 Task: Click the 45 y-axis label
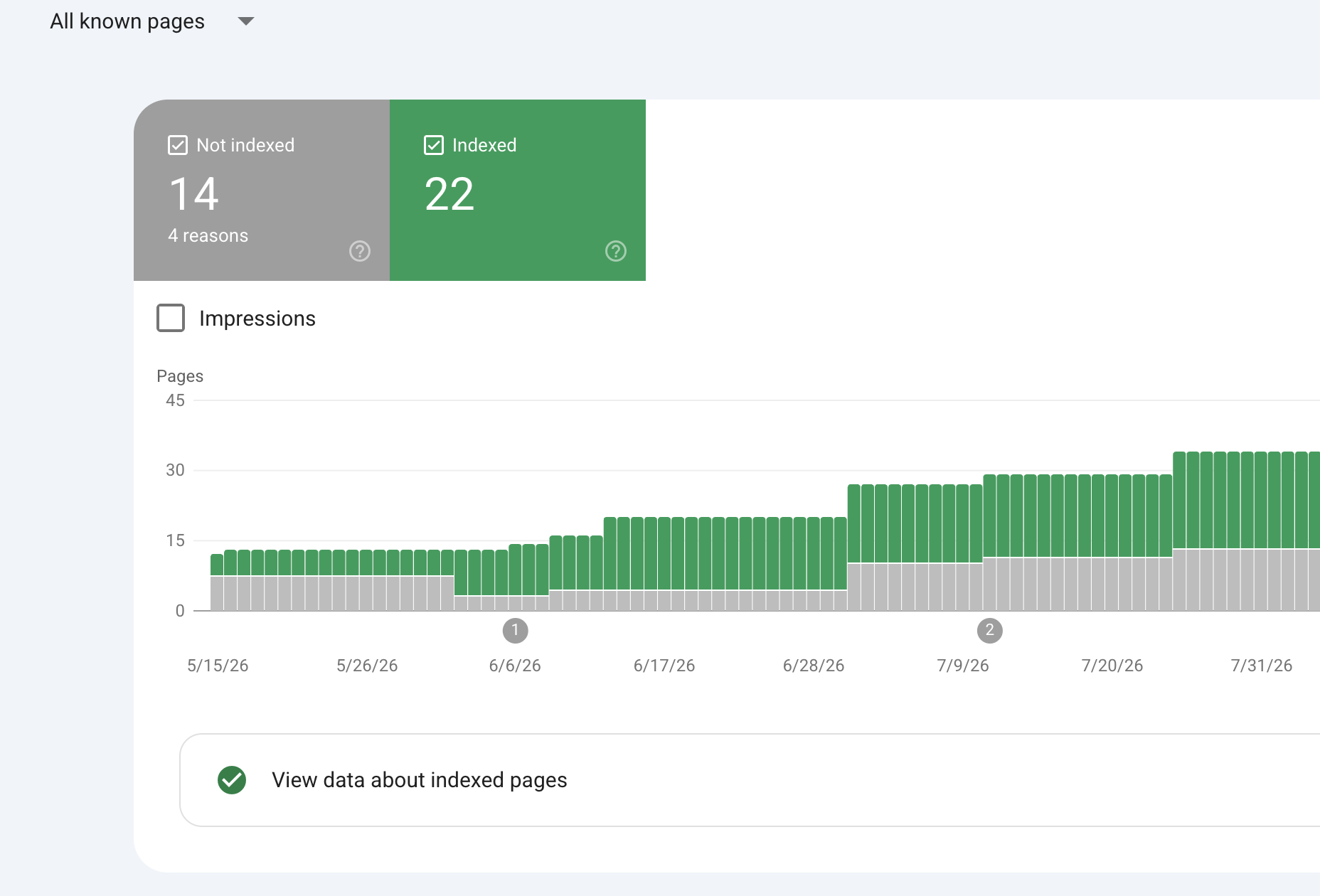(175, 400)
